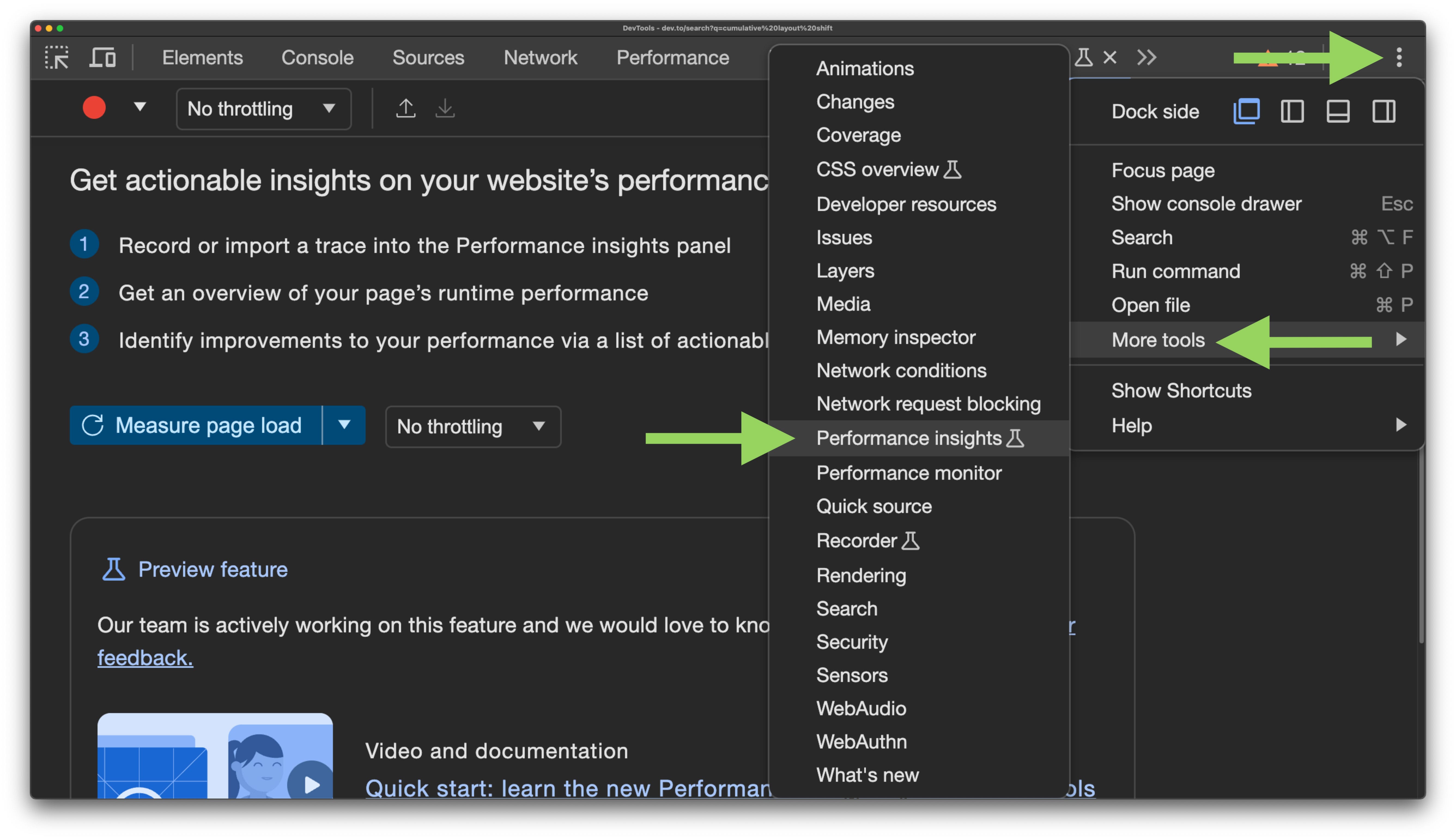Open No throttling dropdown beside Measure page load
The height and width of the screenshot is (839, 1456).
click(x=473, y=426)
